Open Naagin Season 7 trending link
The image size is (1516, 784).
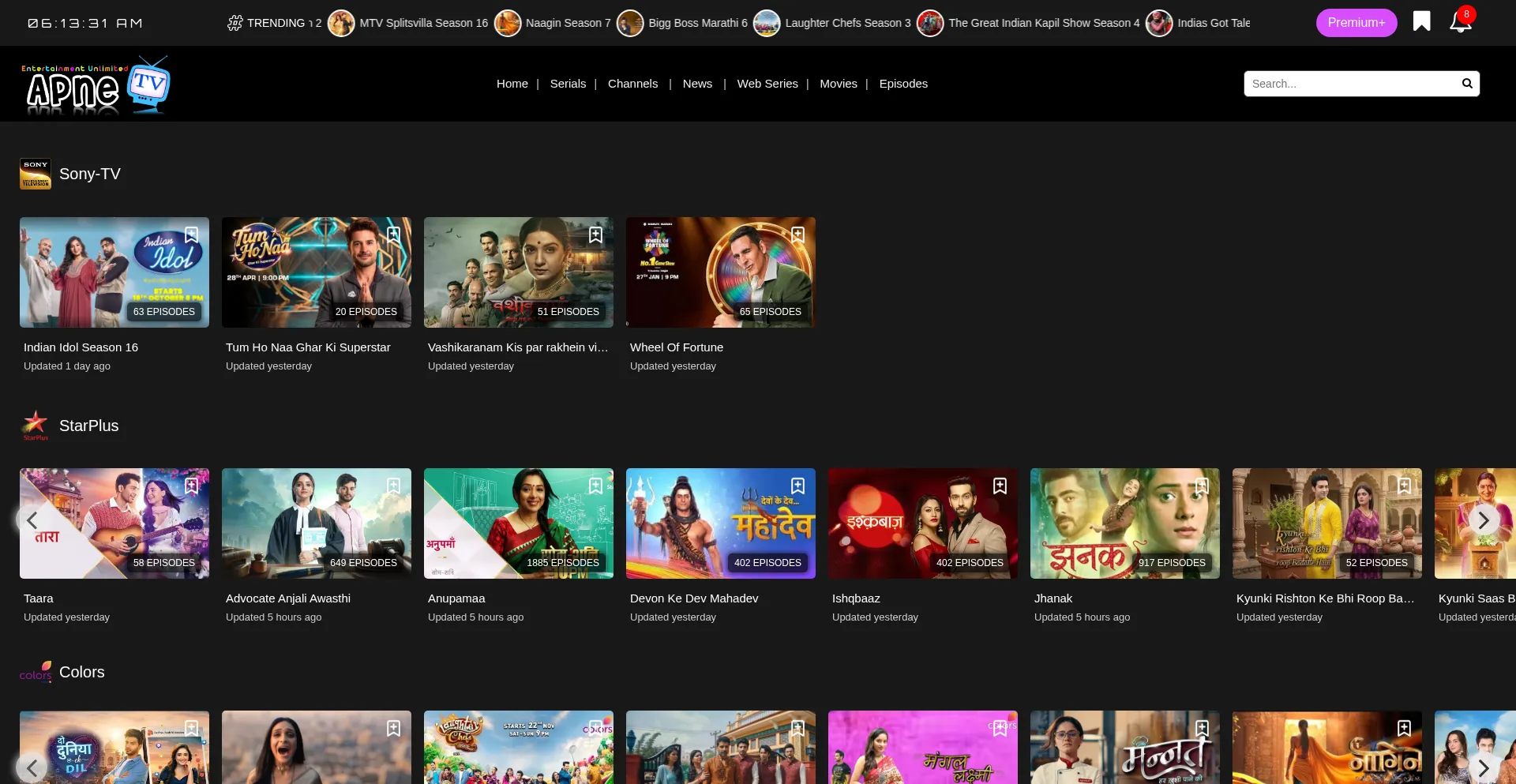(x=568, y=23)
